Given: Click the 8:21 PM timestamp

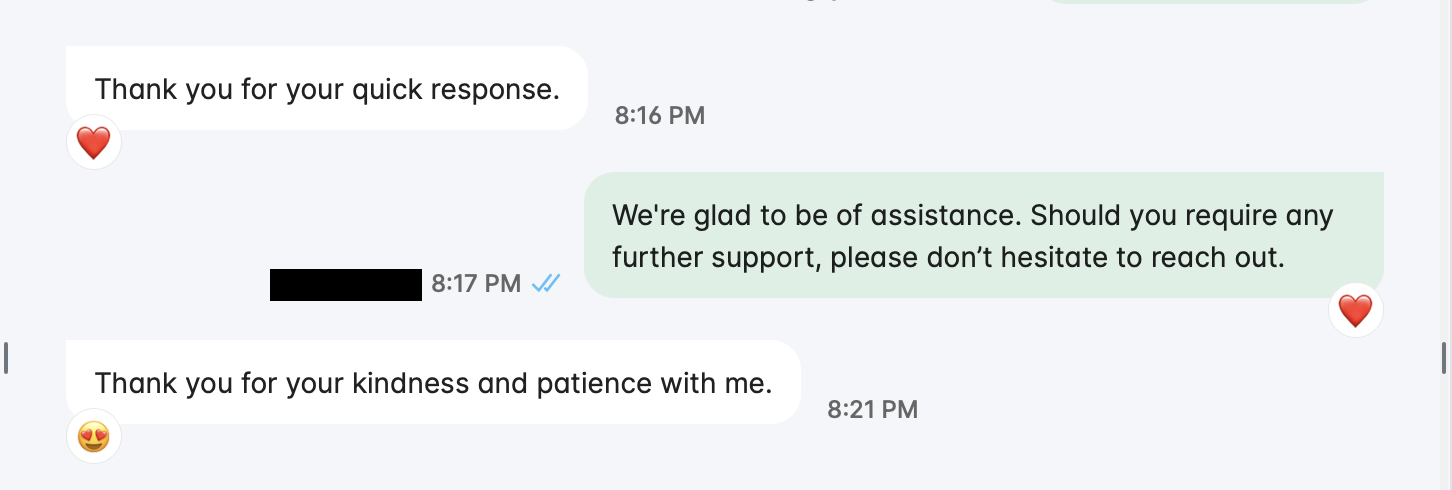Looking at the screenshot, I should coord(873,409).
